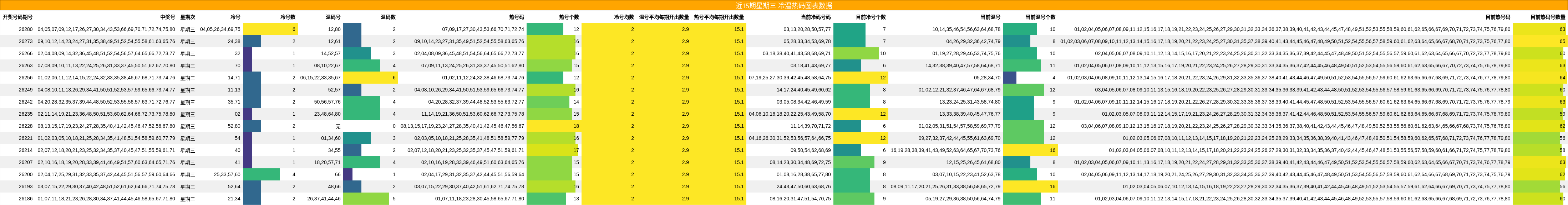Viewport: 1568px width, 205px height.
Task: Click the yellow cold-count bar showing 6
Action: click(270, 29)
